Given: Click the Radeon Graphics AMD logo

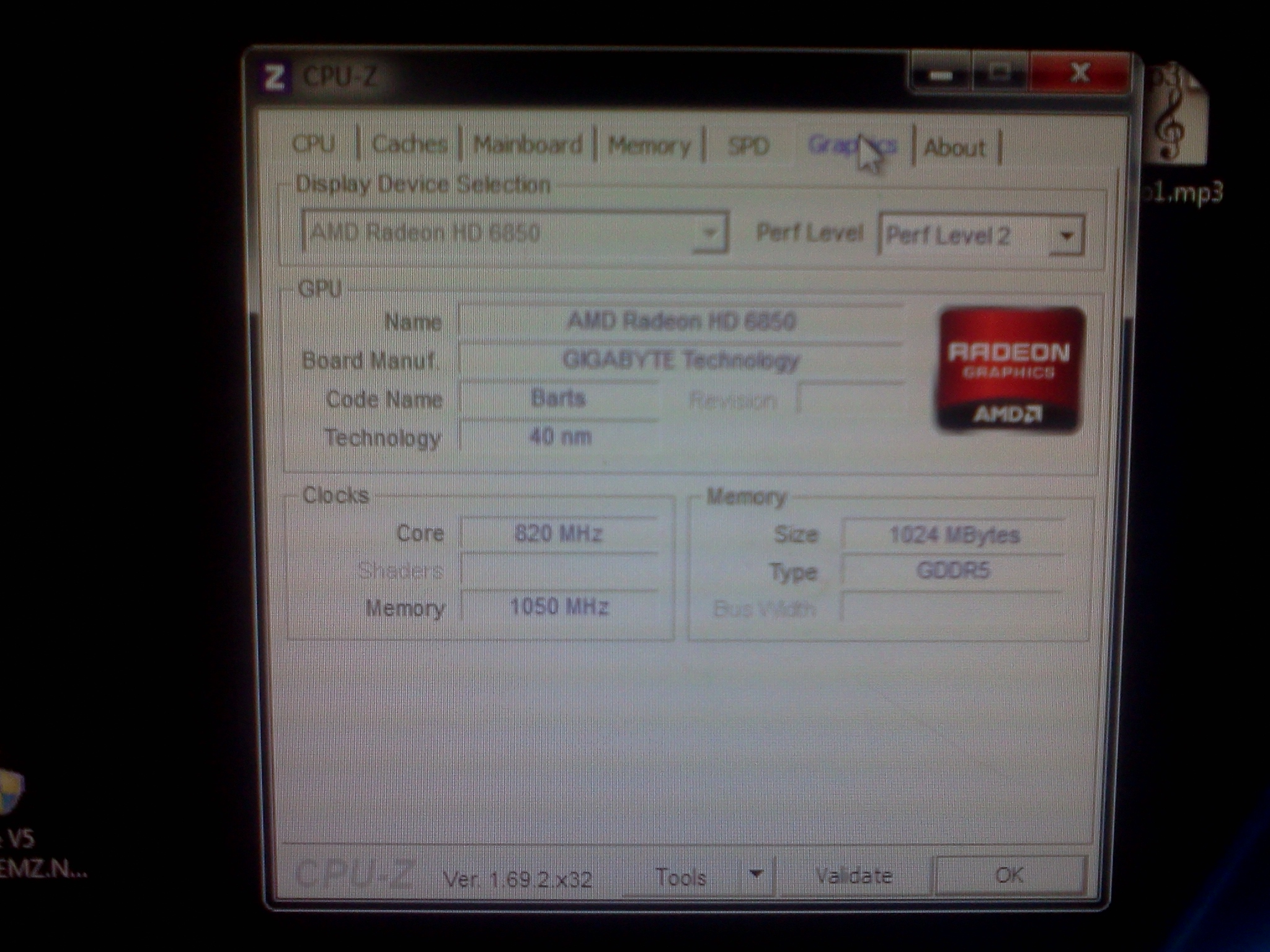Looking at the screenshot, I should [1010, 369].
